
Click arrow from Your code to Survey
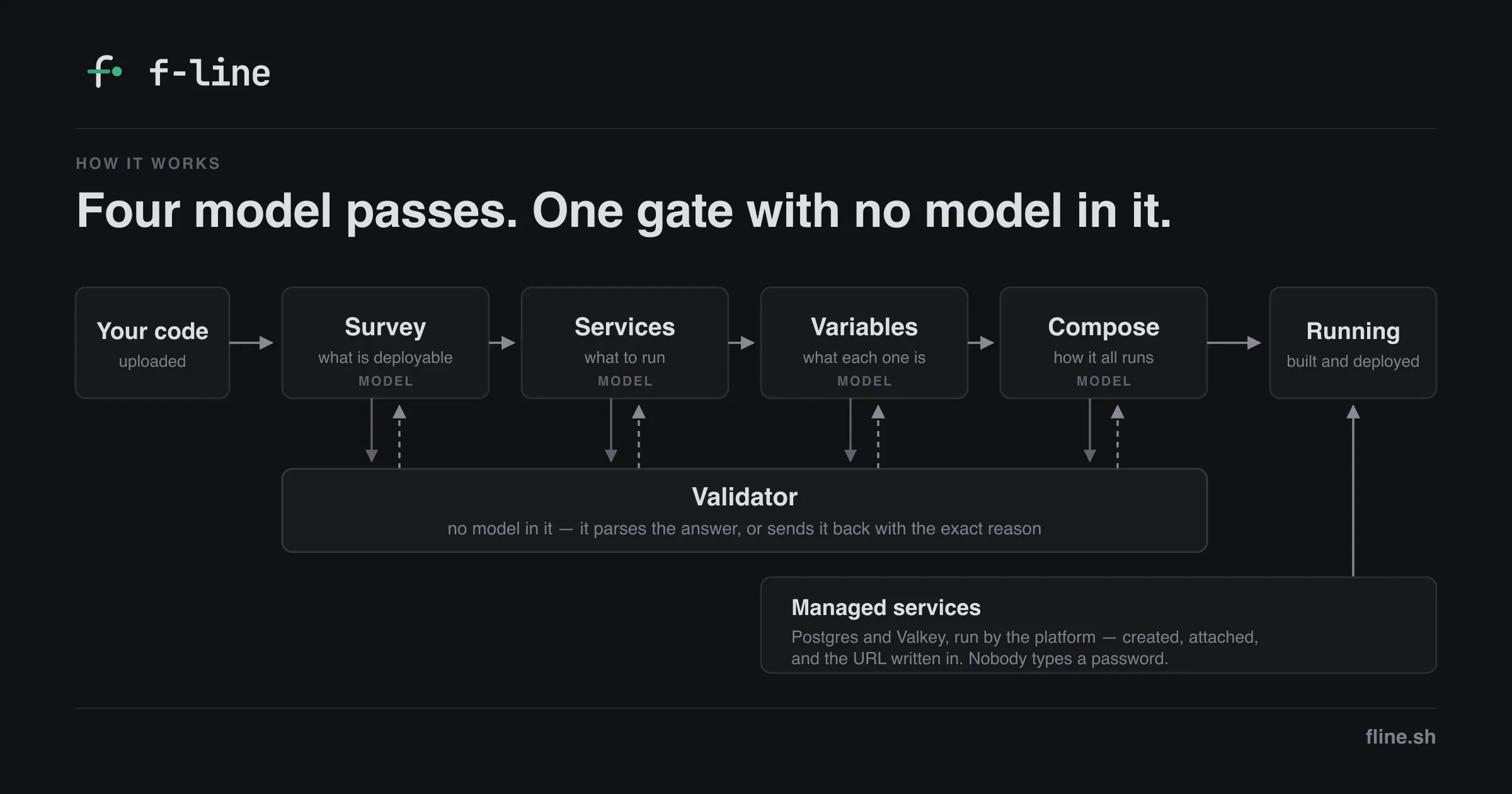251,343
